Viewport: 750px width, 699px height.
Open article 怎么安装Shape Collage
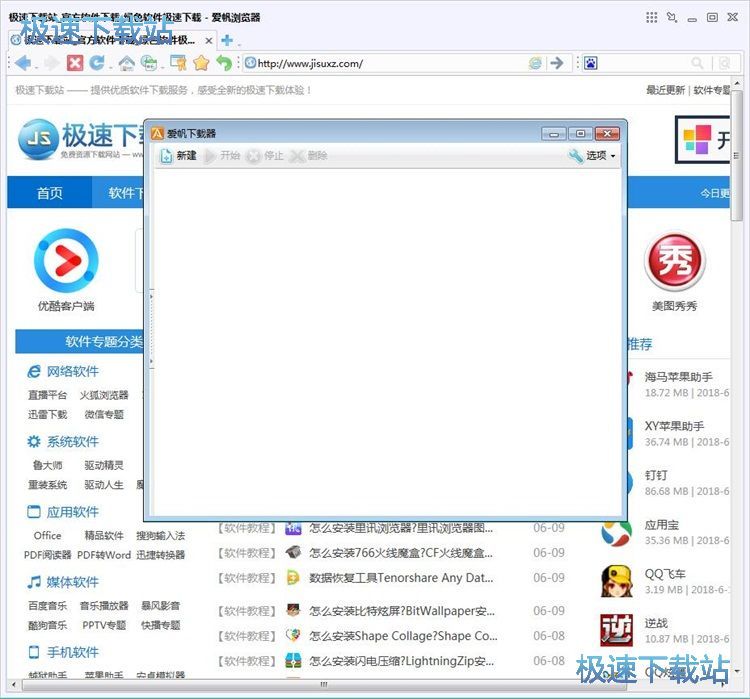tap(403, 636)
